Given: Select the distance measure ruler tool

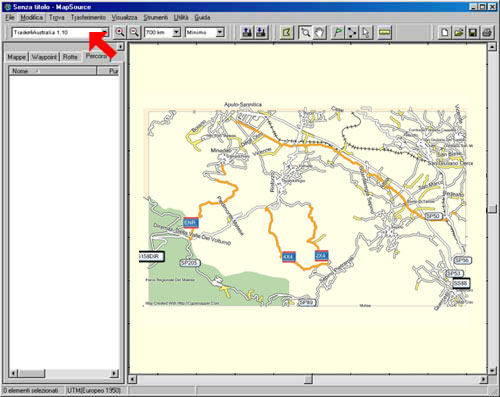Looking at the screenshot, I should 385,32.
